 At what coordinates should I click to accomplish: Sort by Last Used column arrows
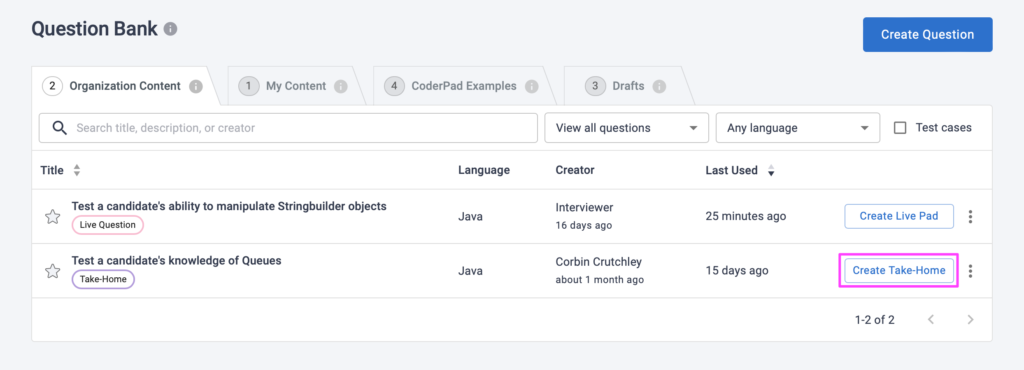point(771,171)
